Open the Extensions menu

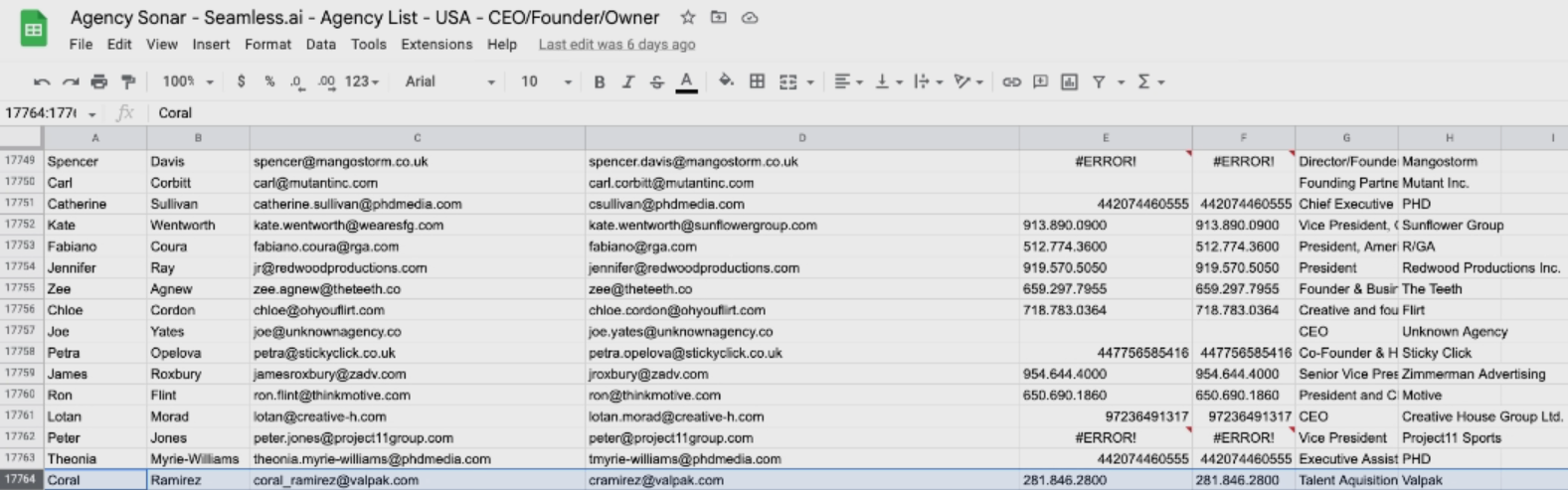click(436, 44)
